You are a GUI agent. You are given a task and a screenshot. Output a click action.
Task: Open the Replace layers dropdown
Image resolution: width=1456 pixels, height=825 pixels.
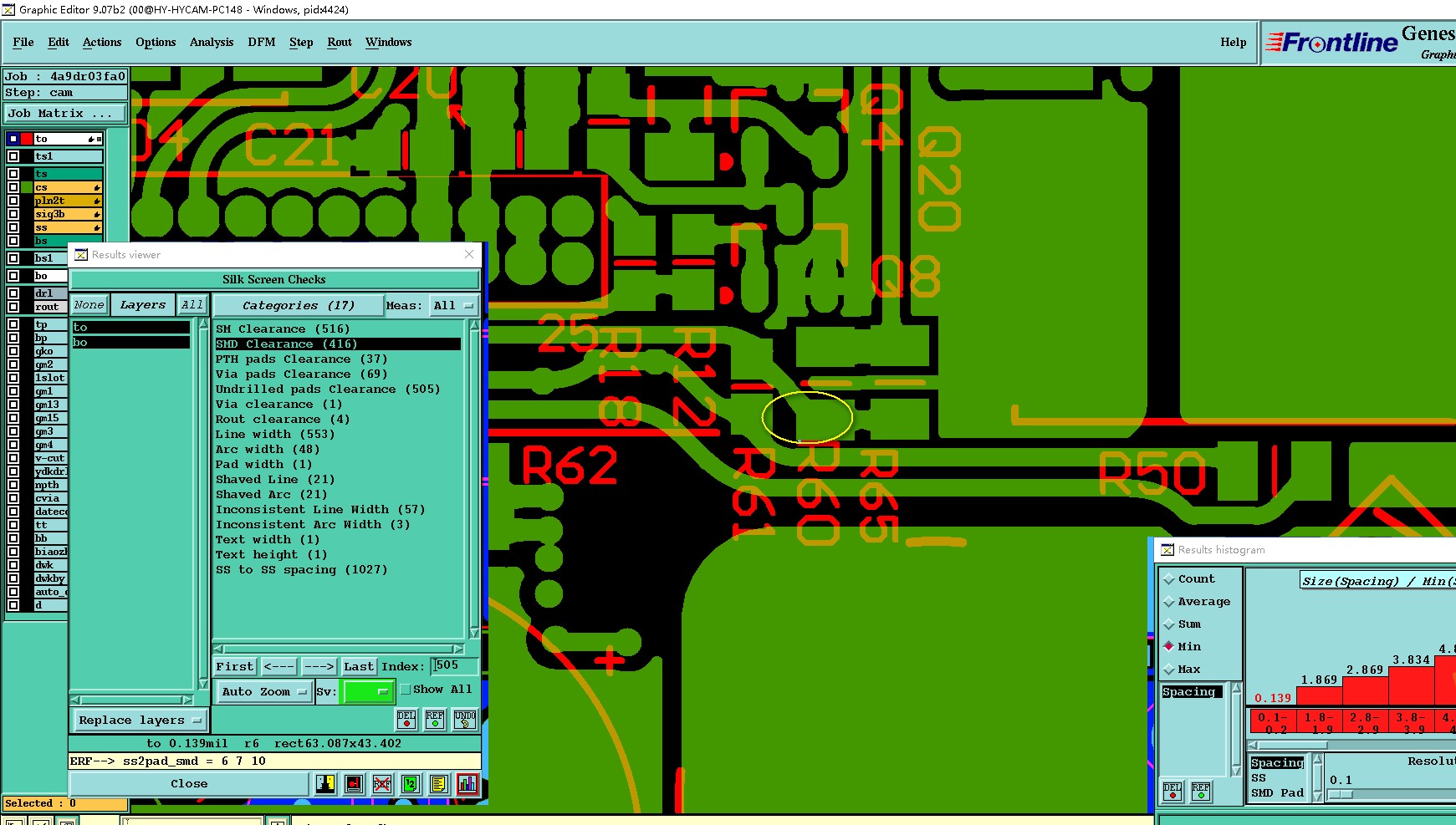click(140, 721)
